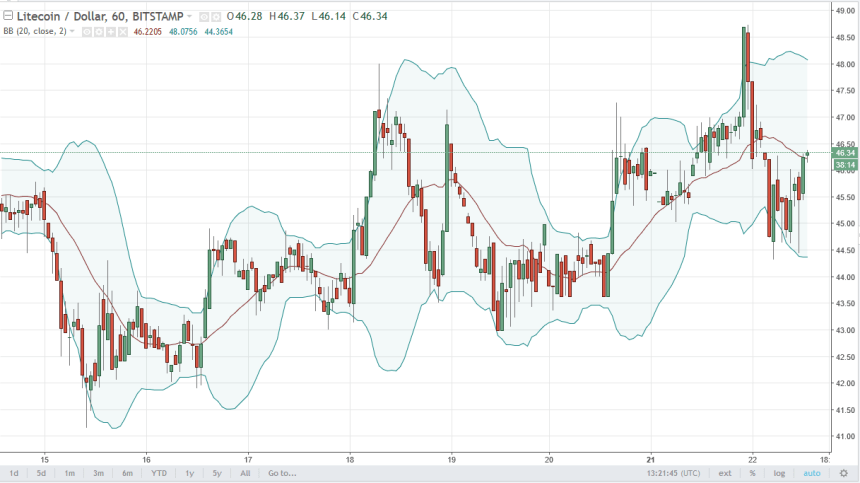Select the 5y time range

[216, 473]
